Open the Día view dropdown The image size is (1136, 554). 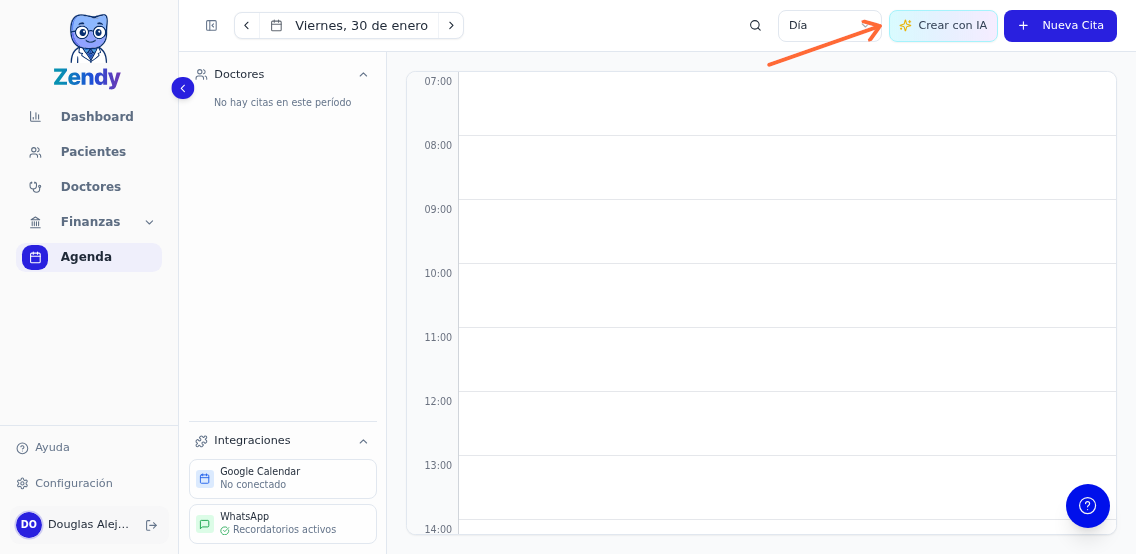click(x=829, y=26)
